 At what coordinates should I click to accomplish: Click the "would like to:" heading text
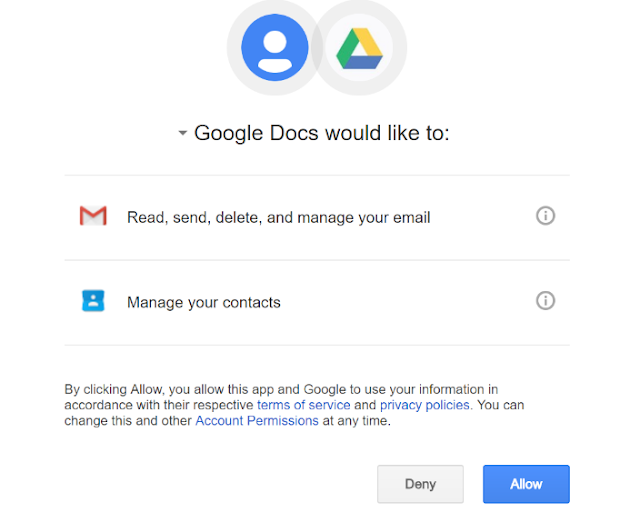tap(387, 133)
